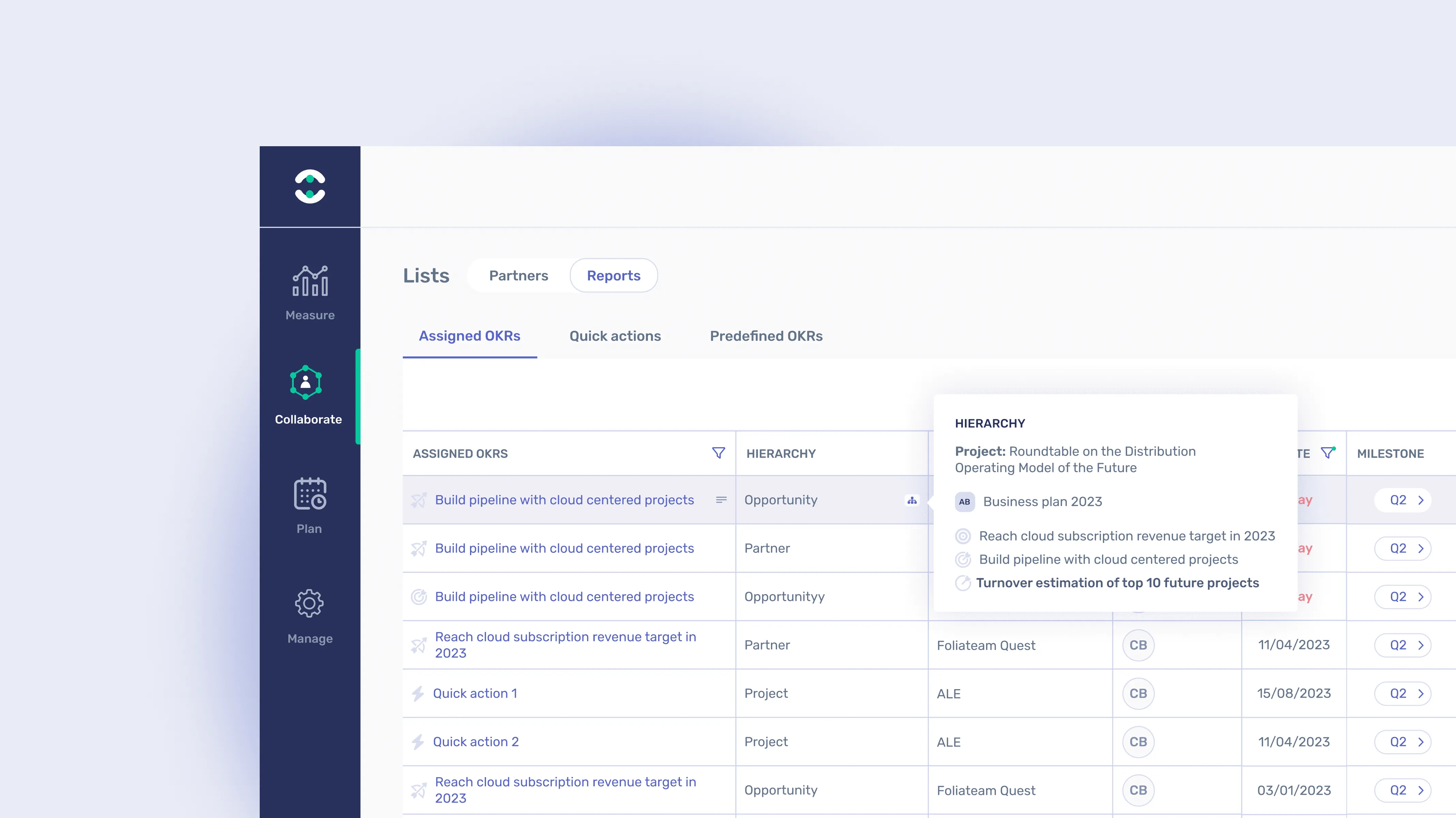Switch to the Partners toggle
This screenshot has height=818, width=1456.
(x=518, y=275)
